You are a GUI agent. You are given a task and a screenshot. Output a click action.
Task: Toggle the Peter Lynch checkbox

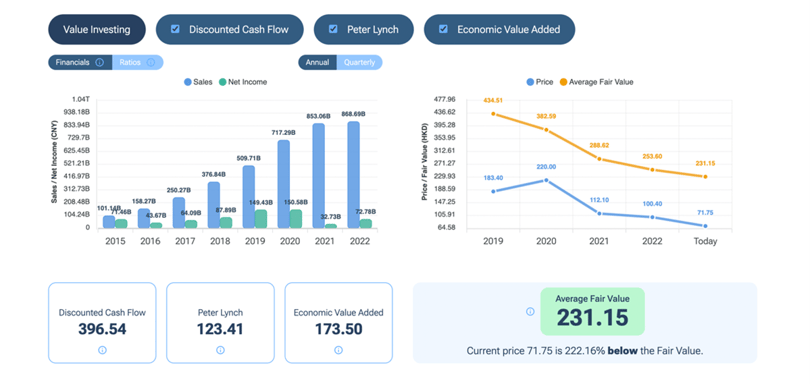point(333,29)
